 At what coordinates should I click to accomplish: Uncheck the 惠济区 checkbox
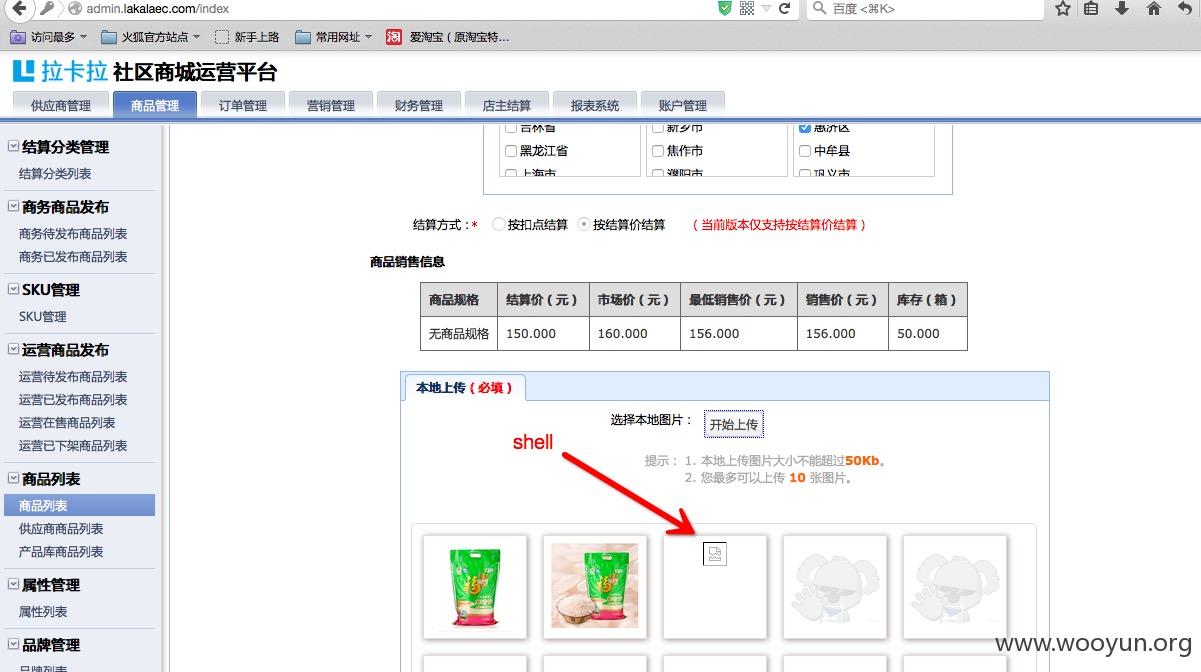coord(805,128)
